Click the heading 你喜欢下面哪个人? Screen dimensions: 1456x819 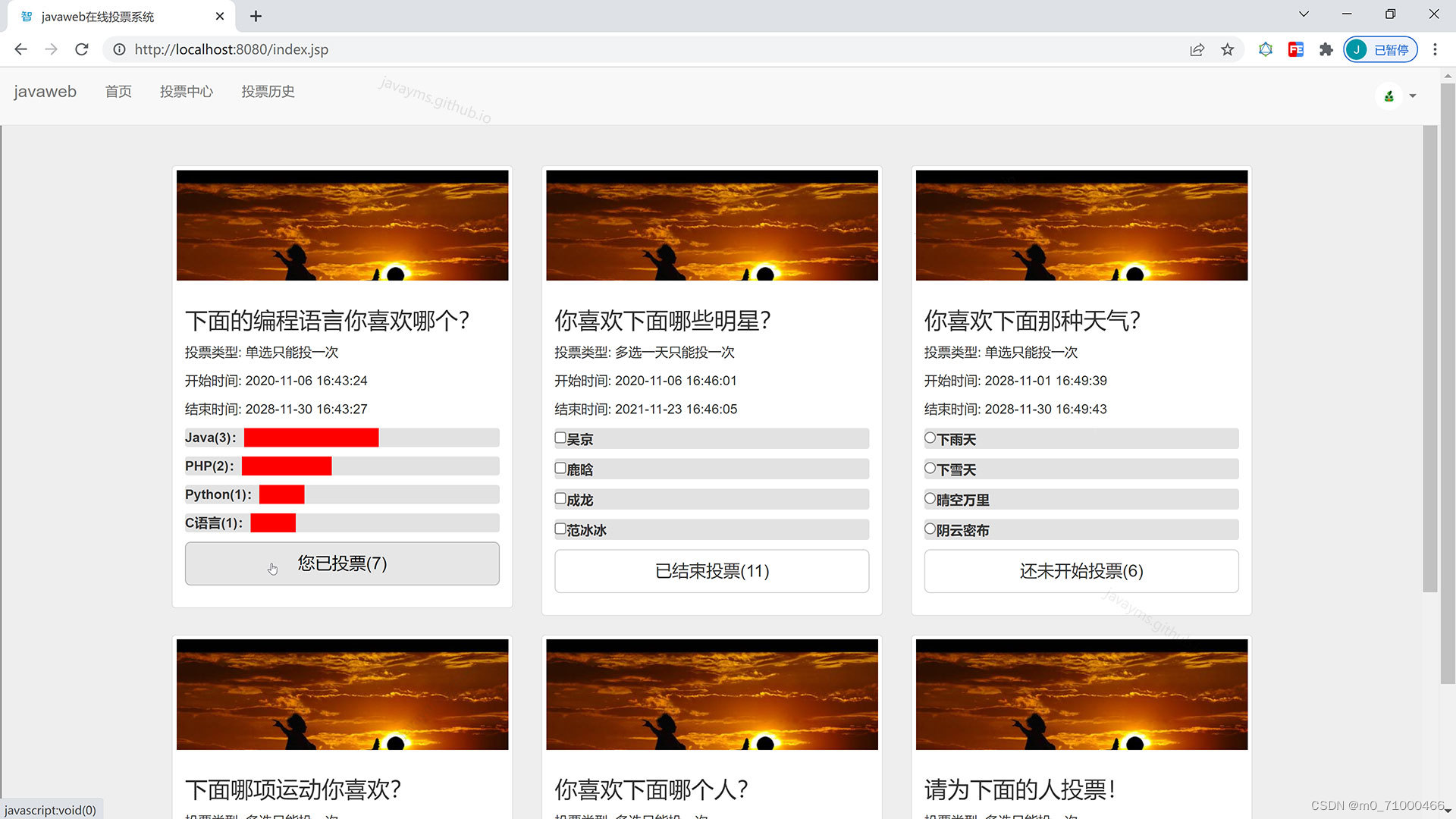[x=651, y=790]
